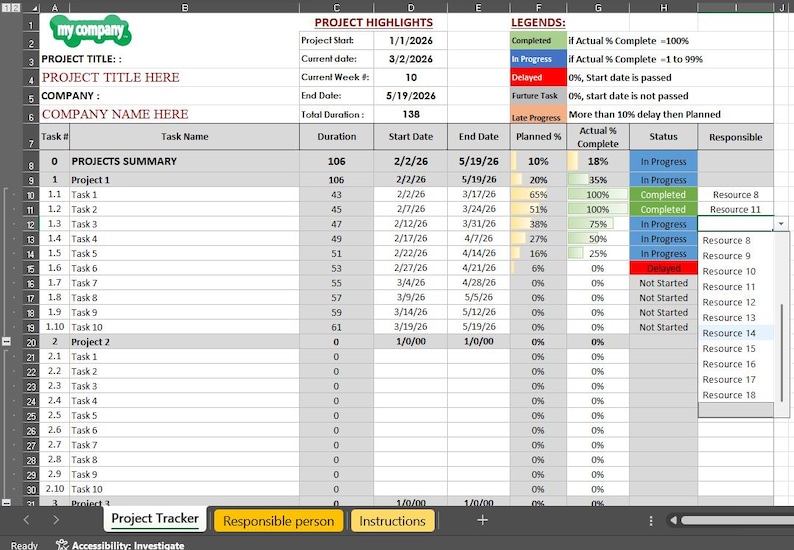Viewport: 794px width, 550px height.
Task: Choose Resource 13 from dropdown list
Action: (x=735, y=318)
